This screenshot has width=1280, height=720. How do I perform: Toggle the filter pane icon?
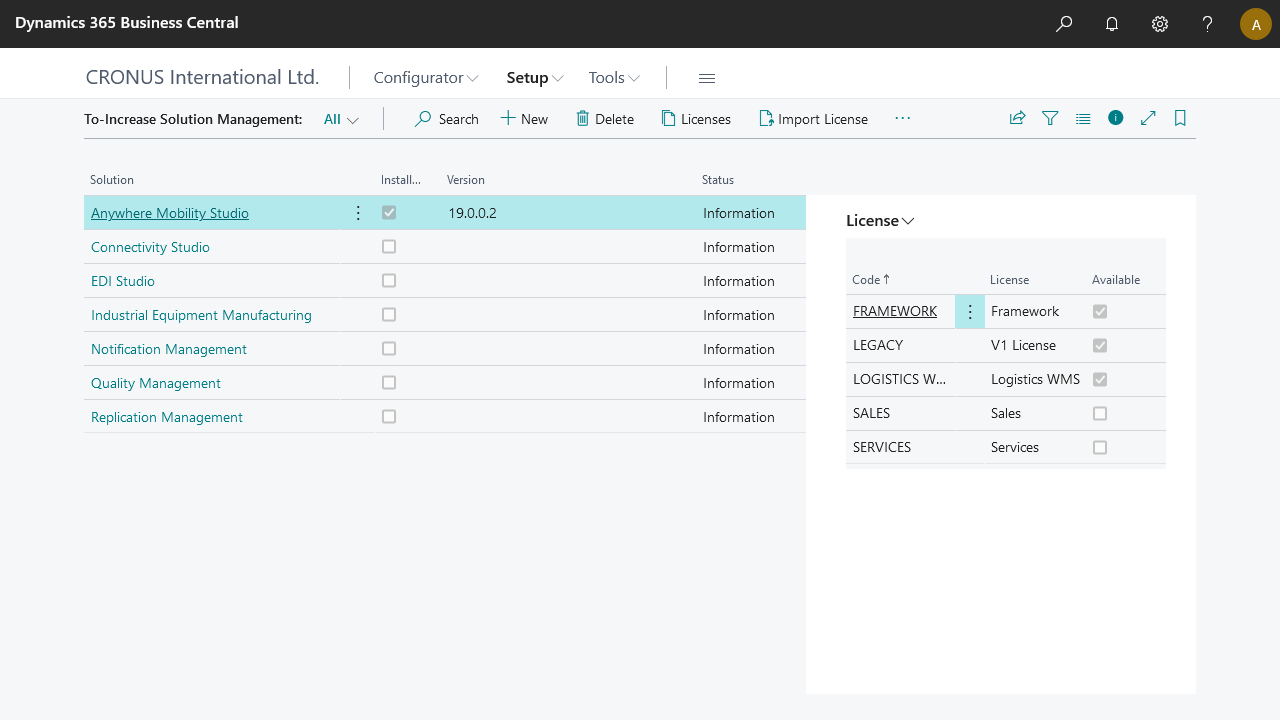click(1050, 118)
